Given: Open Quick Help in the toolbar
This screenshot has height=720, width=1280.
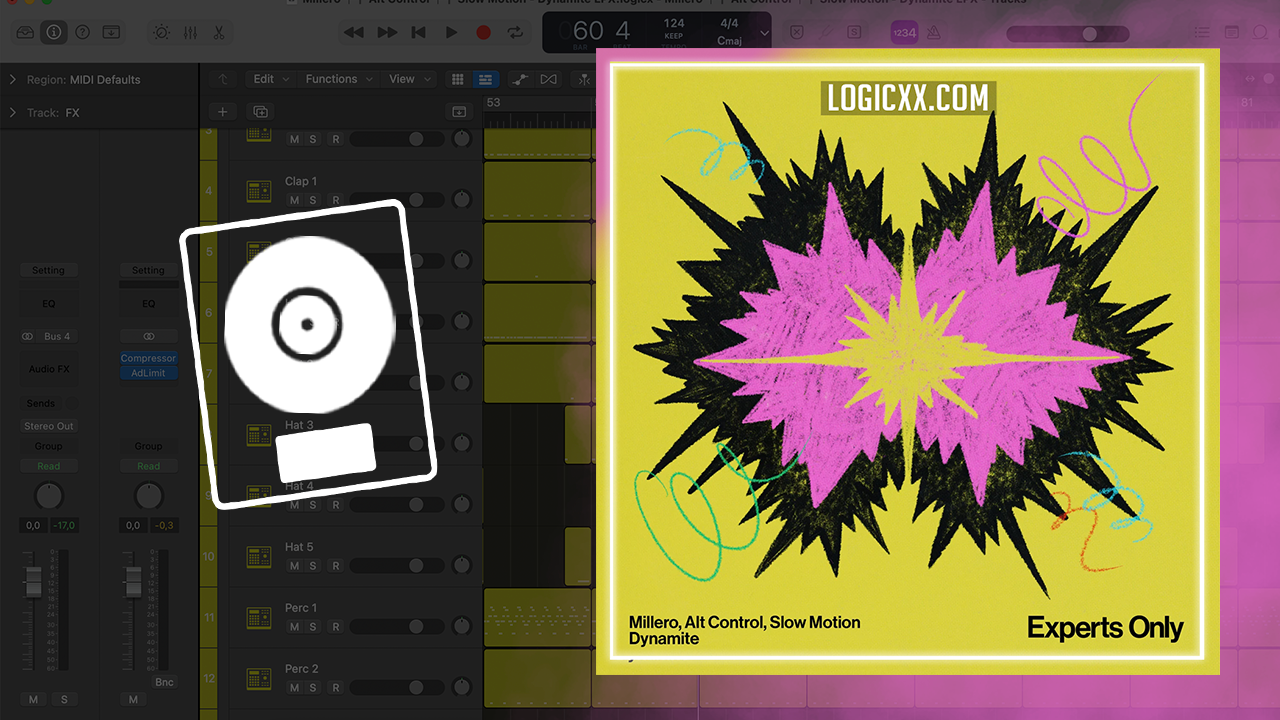Looking at the screenshot, I should pyautogui.click(x=82, y=32).
